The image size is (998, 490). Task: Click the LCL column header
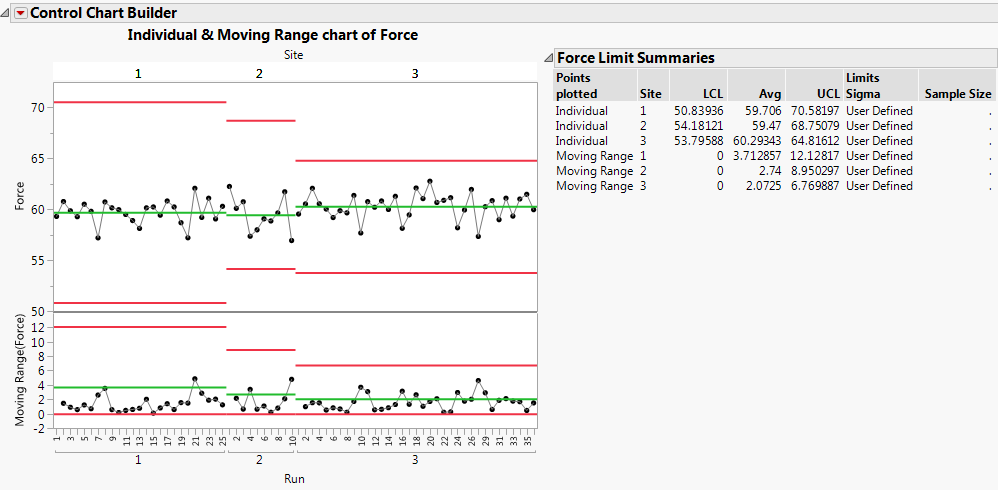point(710,93)
